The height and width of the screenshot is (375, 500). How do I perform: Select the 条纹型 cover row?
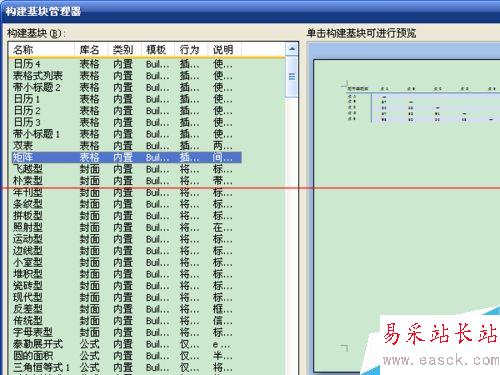tap(126, 204)
